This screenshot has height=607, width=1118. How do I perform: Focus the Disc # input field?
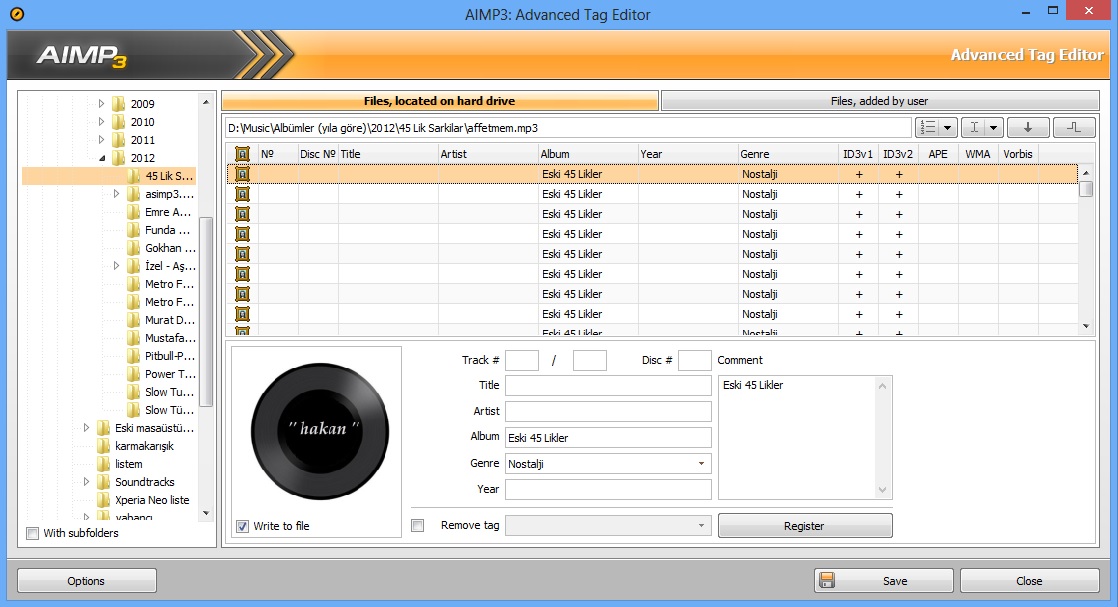694,360
